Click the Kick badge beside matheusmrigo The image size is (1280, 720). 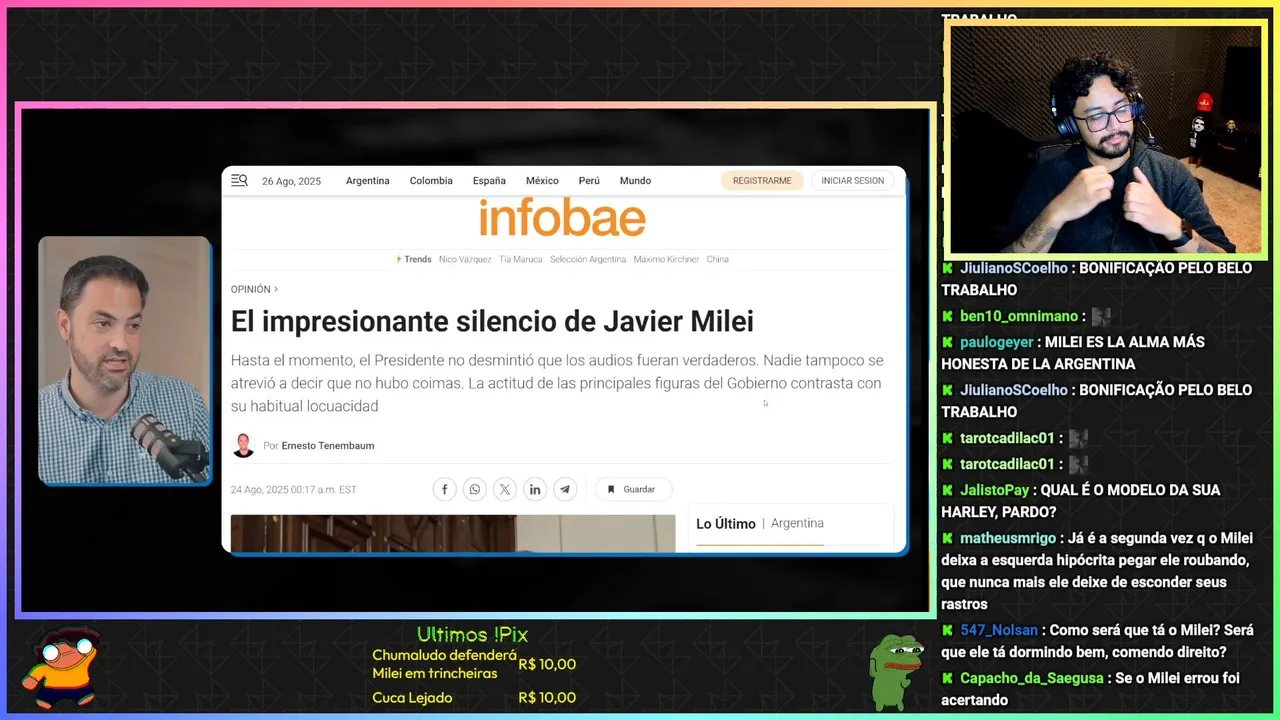[x=947, y=538]
